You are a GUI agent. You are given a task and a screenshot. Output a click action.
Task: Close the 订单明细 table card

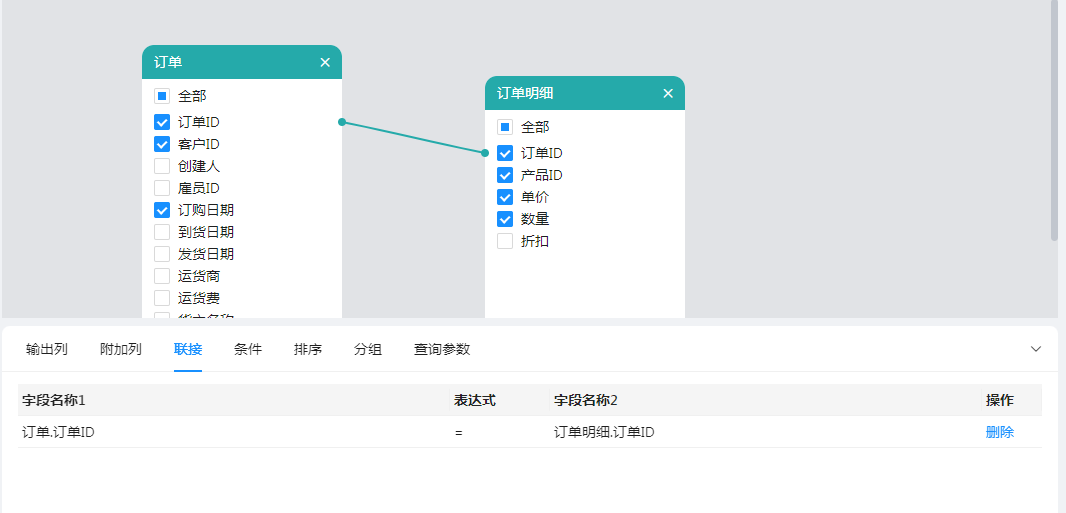click(x=668, y=93)
